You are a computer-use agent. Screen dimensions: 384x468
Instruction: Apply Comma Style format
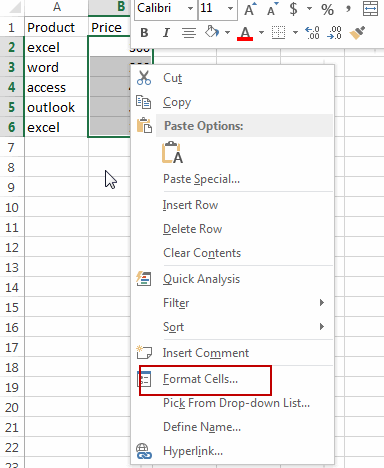click(348, 9)
